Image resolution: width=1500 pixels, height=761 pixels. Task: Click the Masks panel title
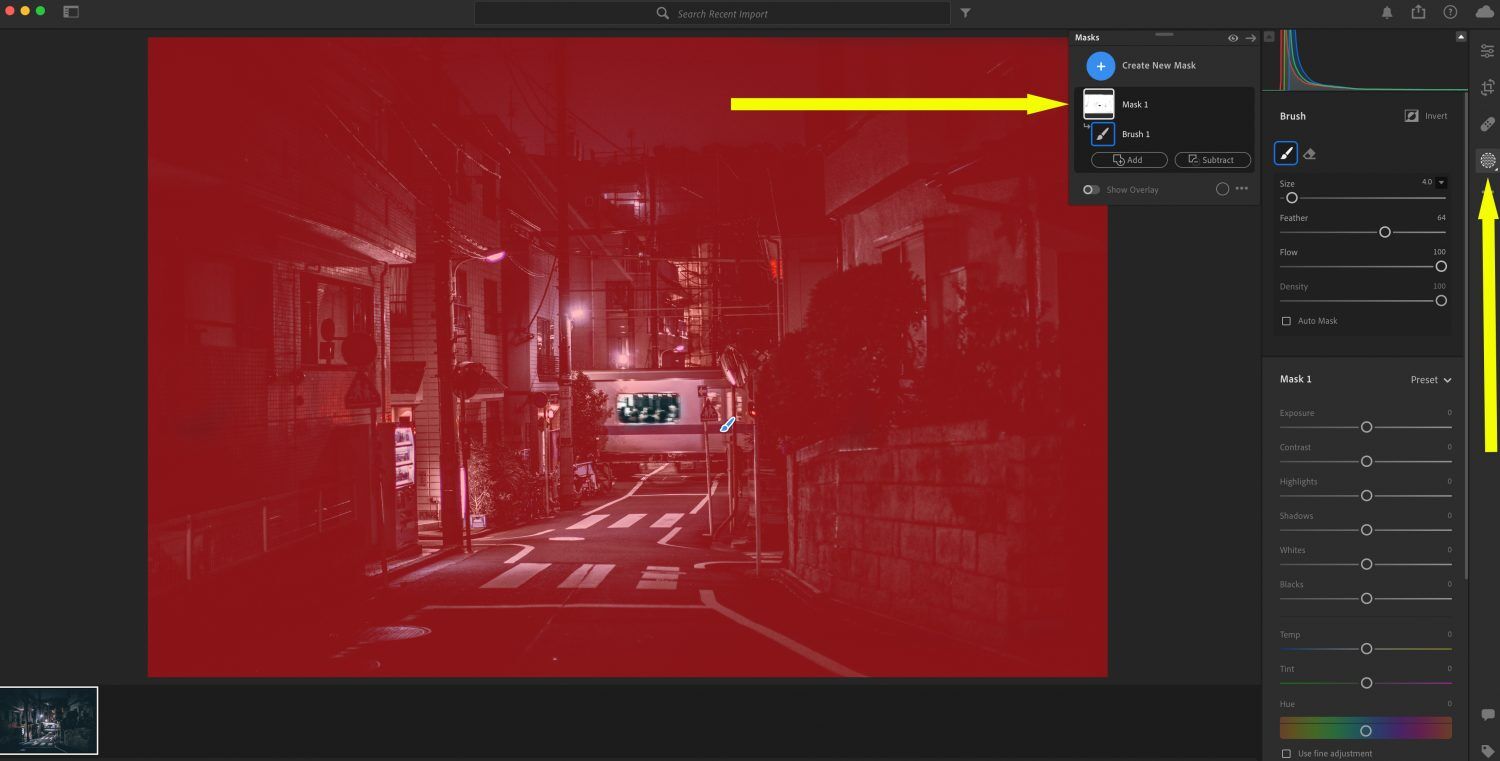tap(1087, 38)
